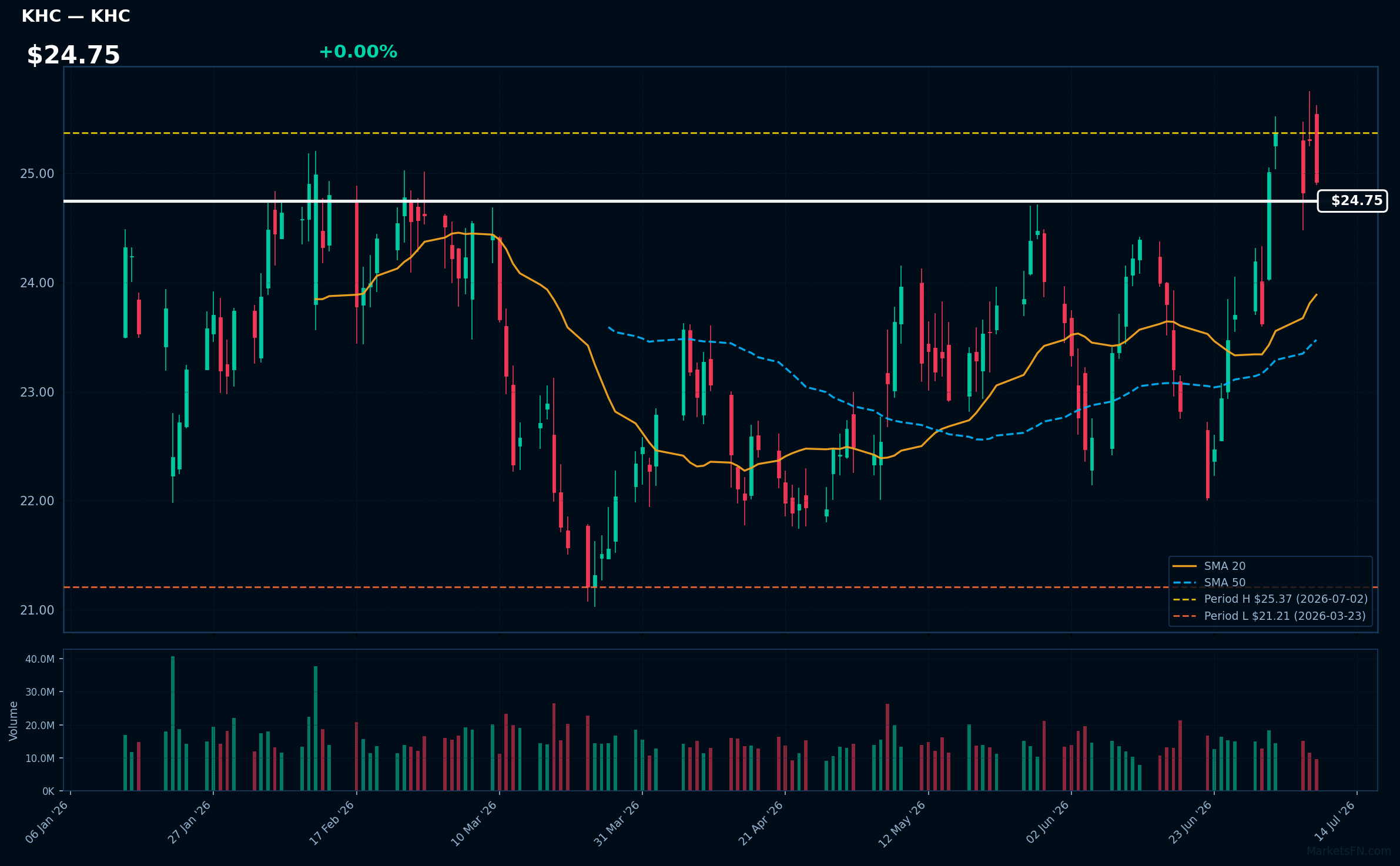Select Period L $21.21 legend entry
This screenshot has width=1400, height=866.
(x=1269, y=616)
